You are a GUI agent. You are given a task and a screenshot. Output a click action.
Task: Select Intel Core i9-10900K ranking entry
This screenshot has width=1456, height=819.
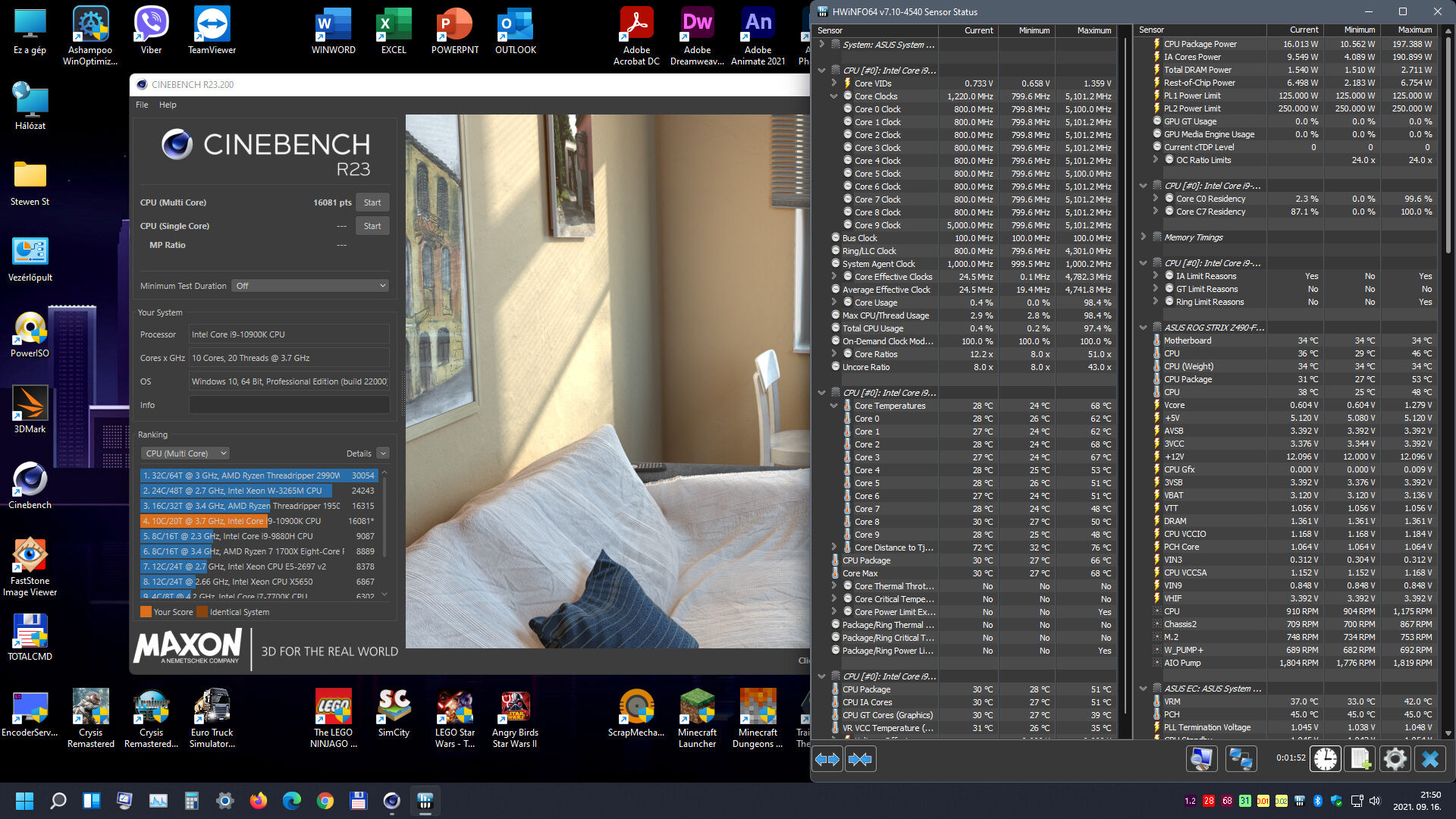[259, 521]
